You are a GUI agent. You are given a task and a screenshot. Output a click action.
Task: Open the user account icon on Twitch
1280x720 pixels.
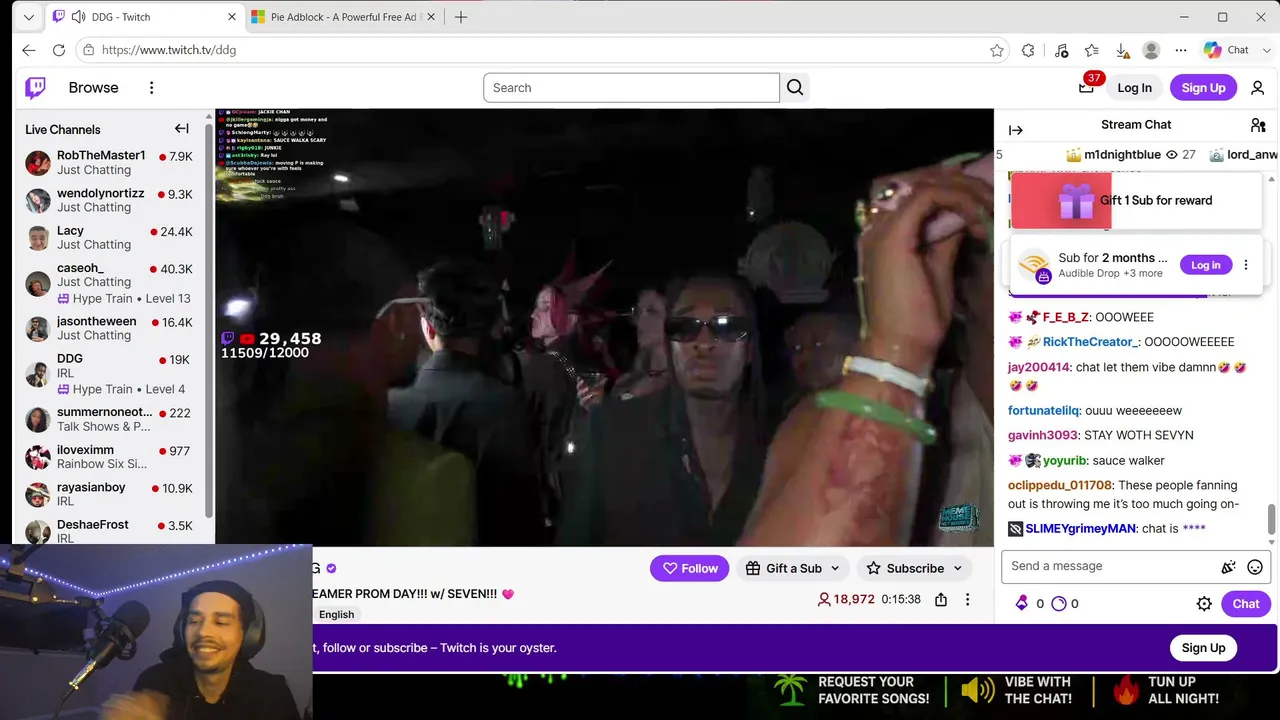pyautogui.click(x=1258, y=88)
